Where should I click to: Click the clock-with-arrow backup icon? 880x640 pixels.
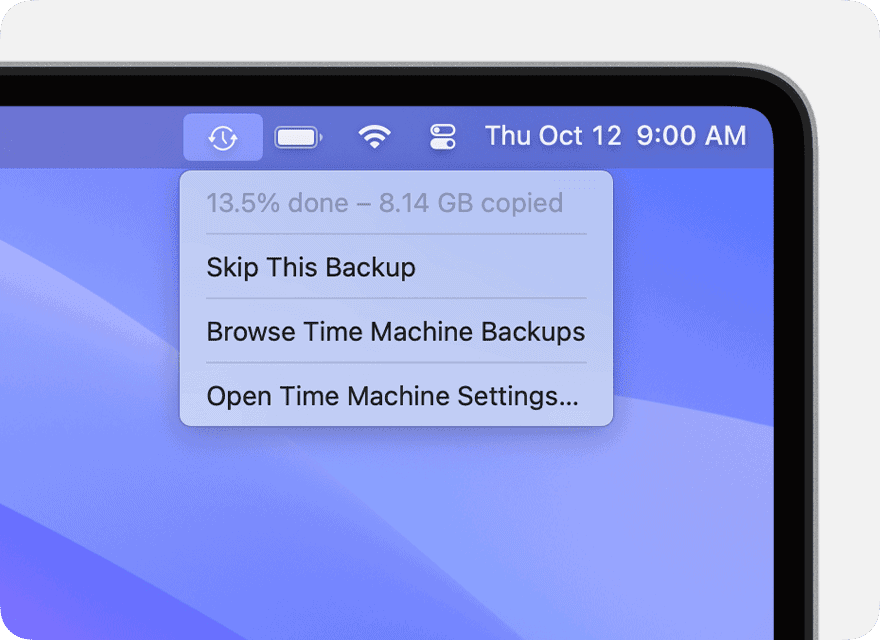click(x=223, y=138)
